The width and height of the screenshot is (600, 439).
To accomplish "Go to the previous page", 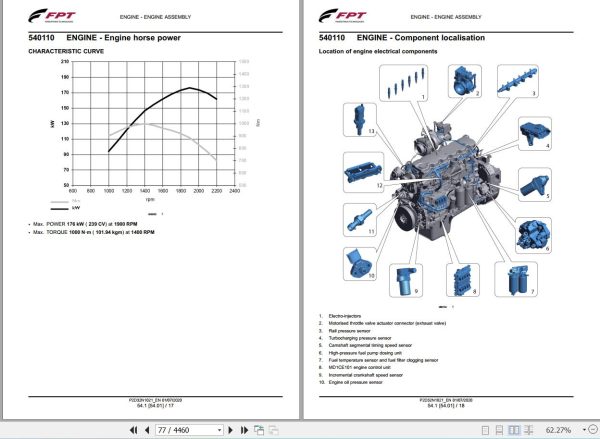I will pos(147,430).
